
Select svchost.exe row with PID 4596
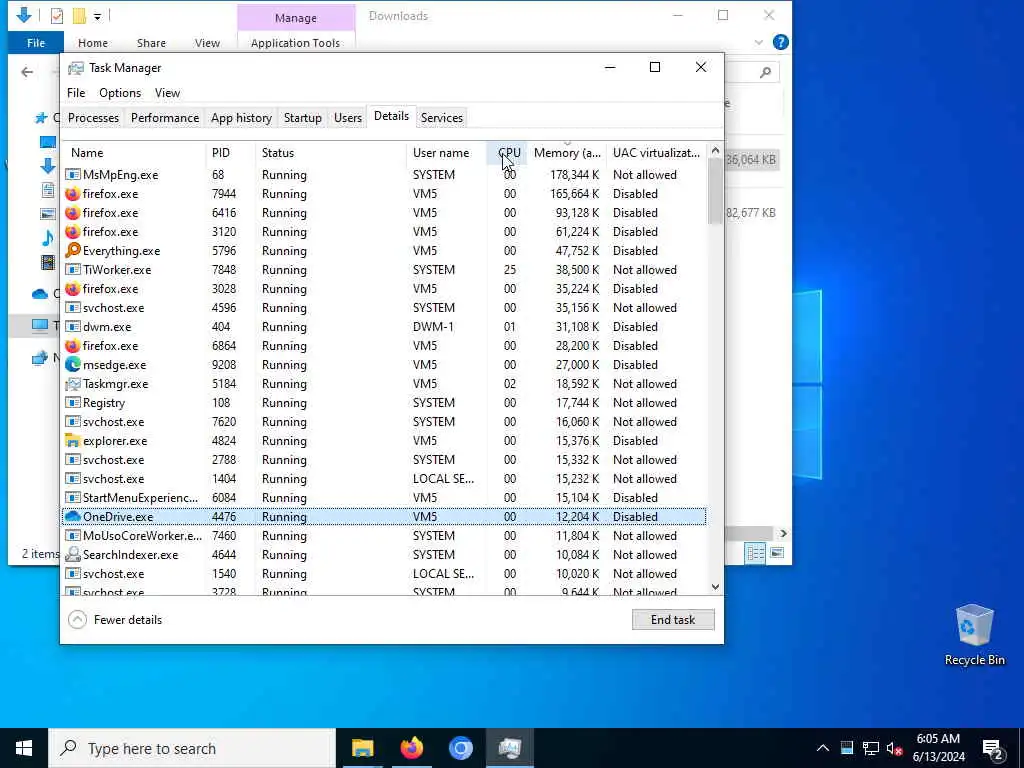click(x=384, y=308)
